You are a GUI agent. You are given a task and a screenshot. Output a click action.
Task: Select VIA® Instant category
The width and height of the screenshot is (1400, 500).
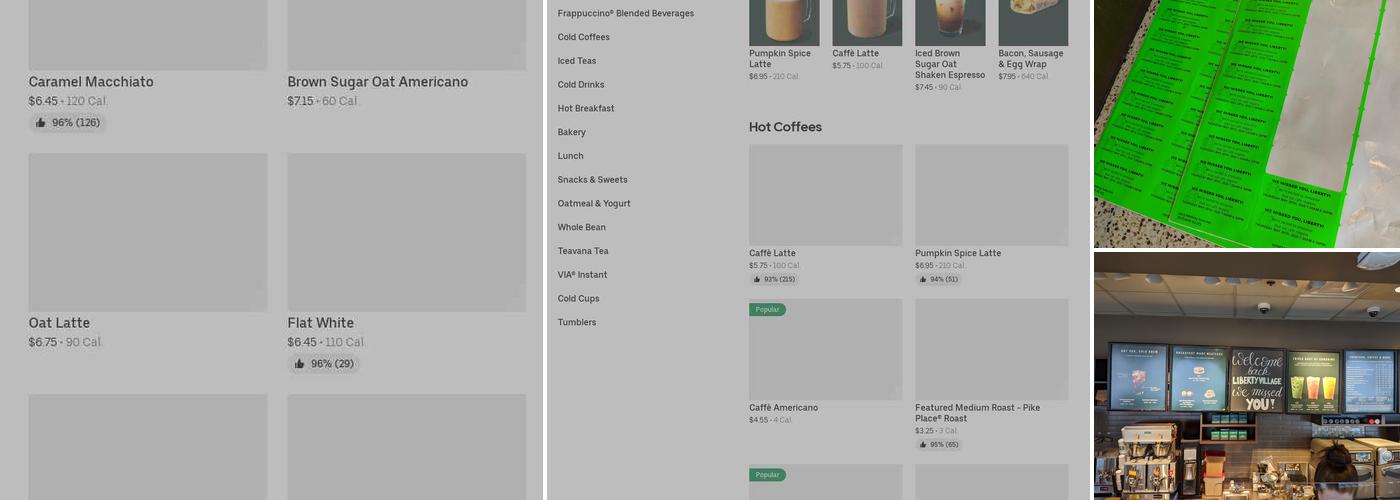point(583,275)
